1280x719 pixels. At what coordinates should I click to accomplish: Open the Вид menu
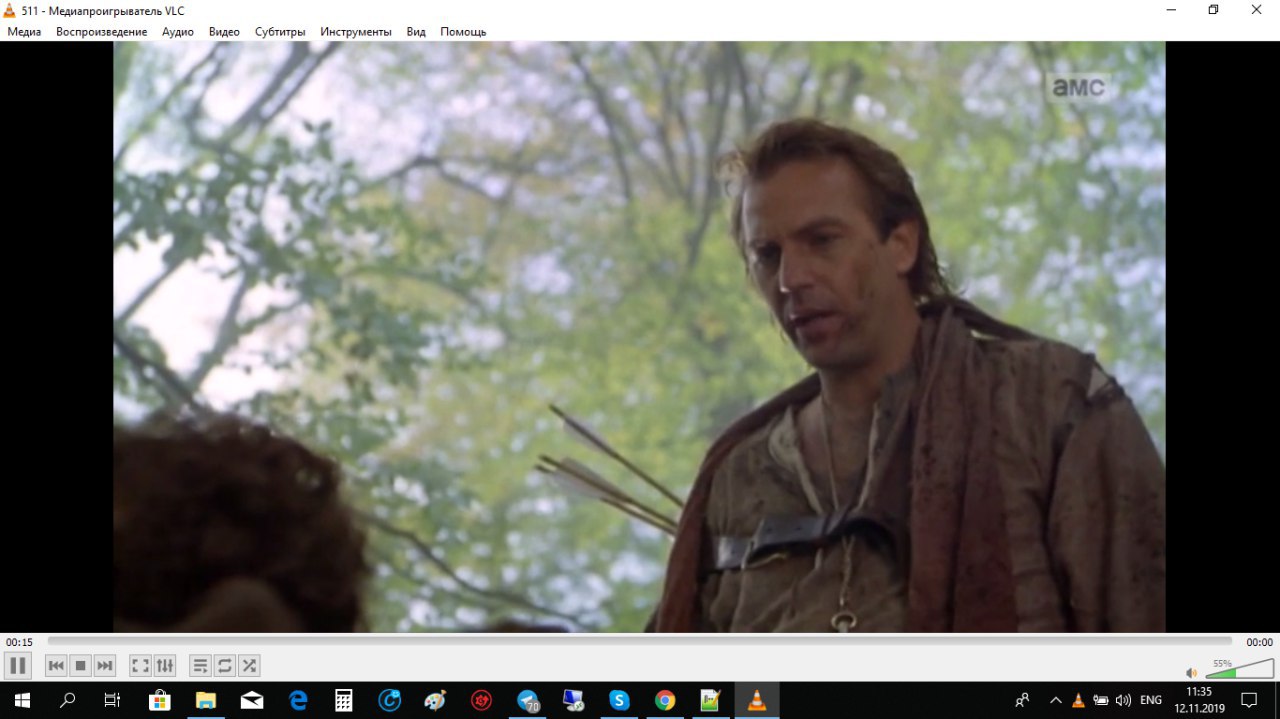point(416,31)
